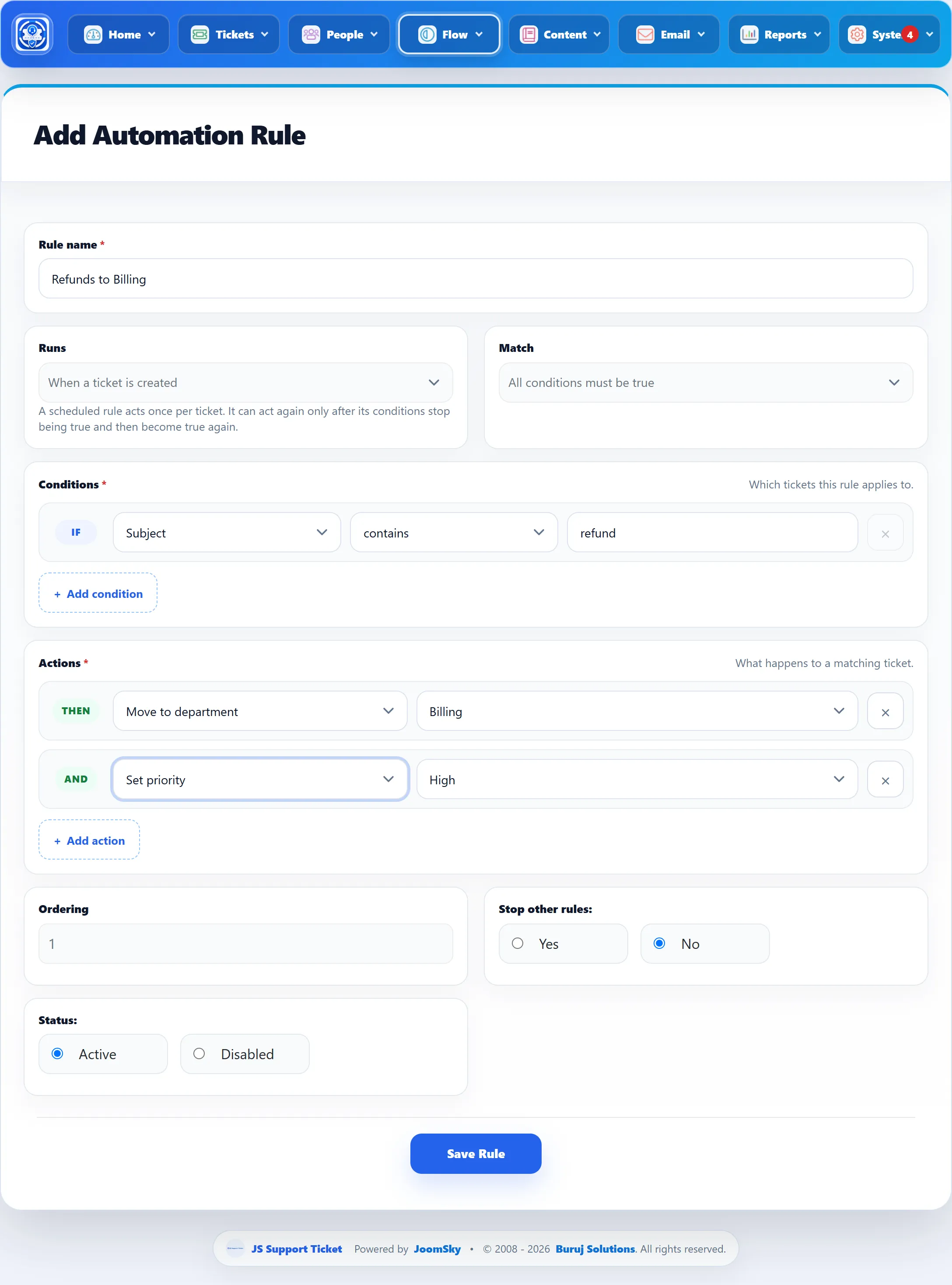This screenshot has height=1285, width=952.
Task: Open the Billing department dropdown
Action: (x=637, y=711)
